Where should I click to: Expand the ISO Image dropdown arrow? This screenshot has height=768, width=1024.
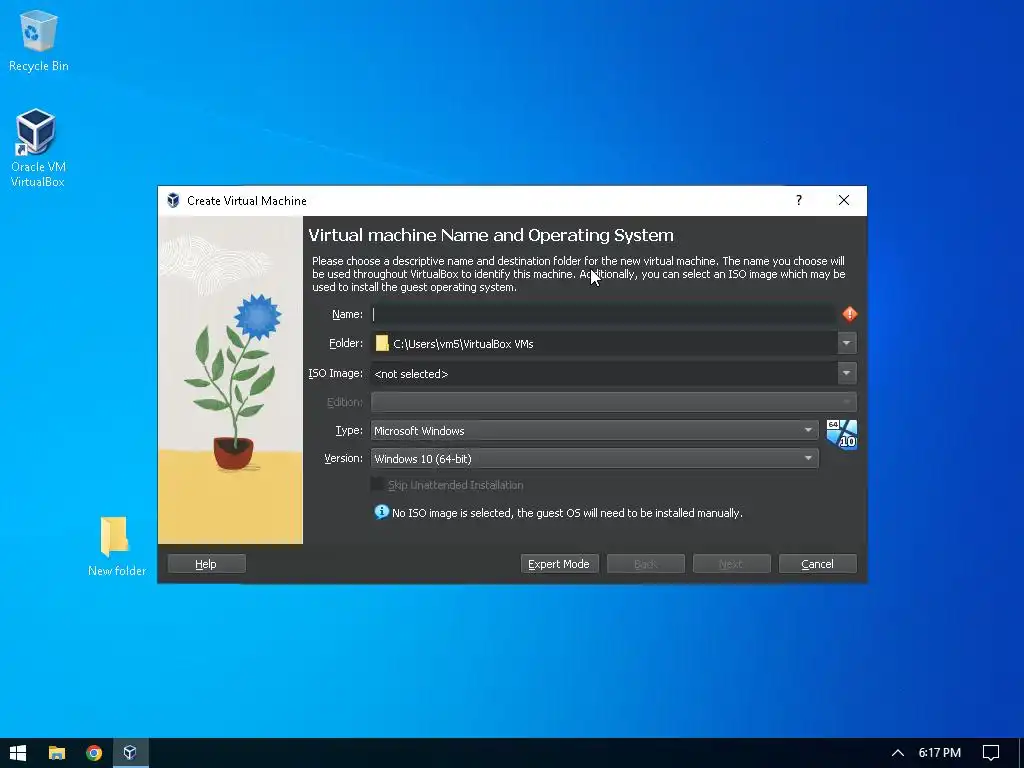tap(846, 373)
